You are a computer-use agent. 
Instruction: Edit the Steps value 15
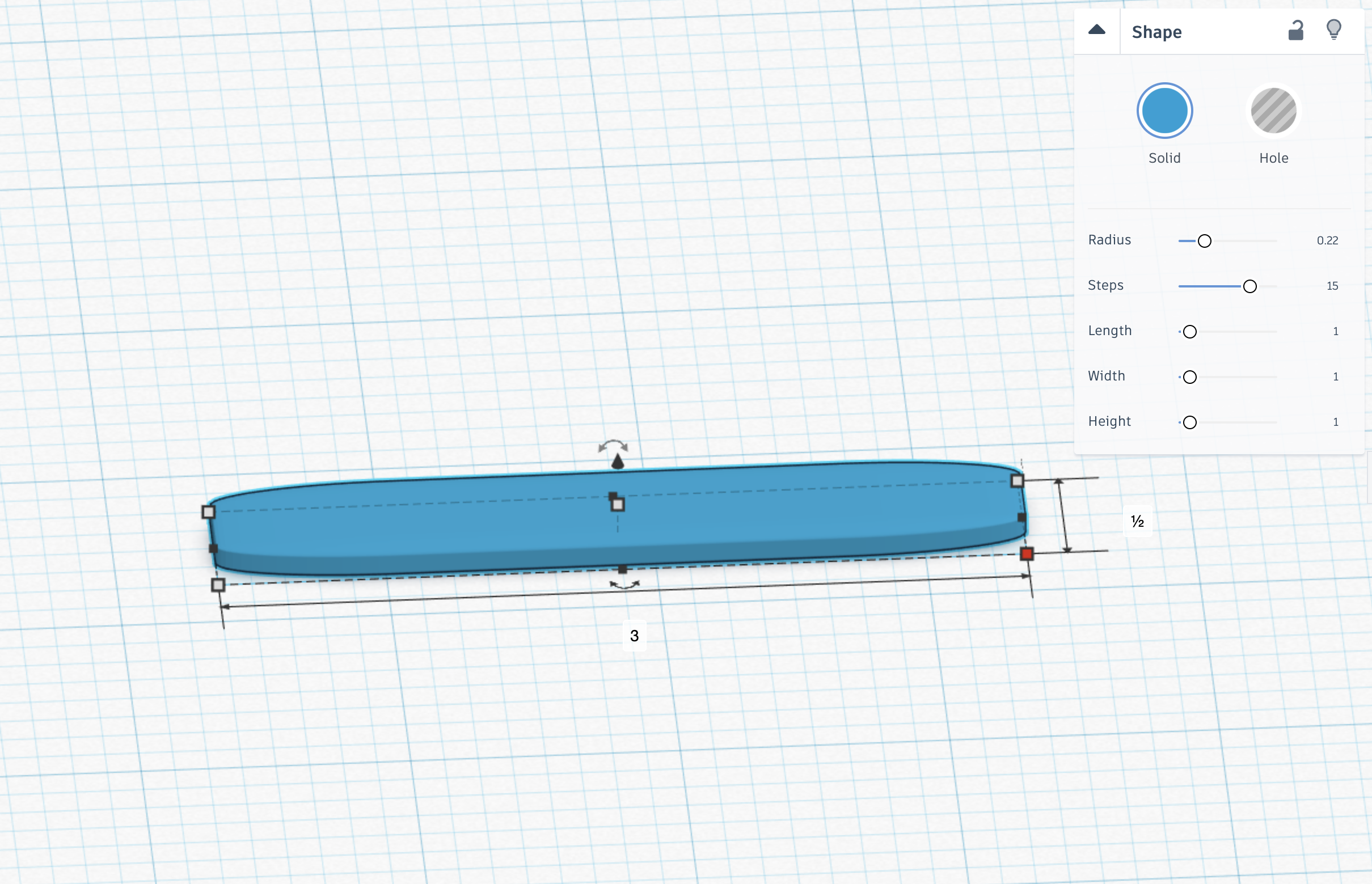click(x=1332, y=286)
